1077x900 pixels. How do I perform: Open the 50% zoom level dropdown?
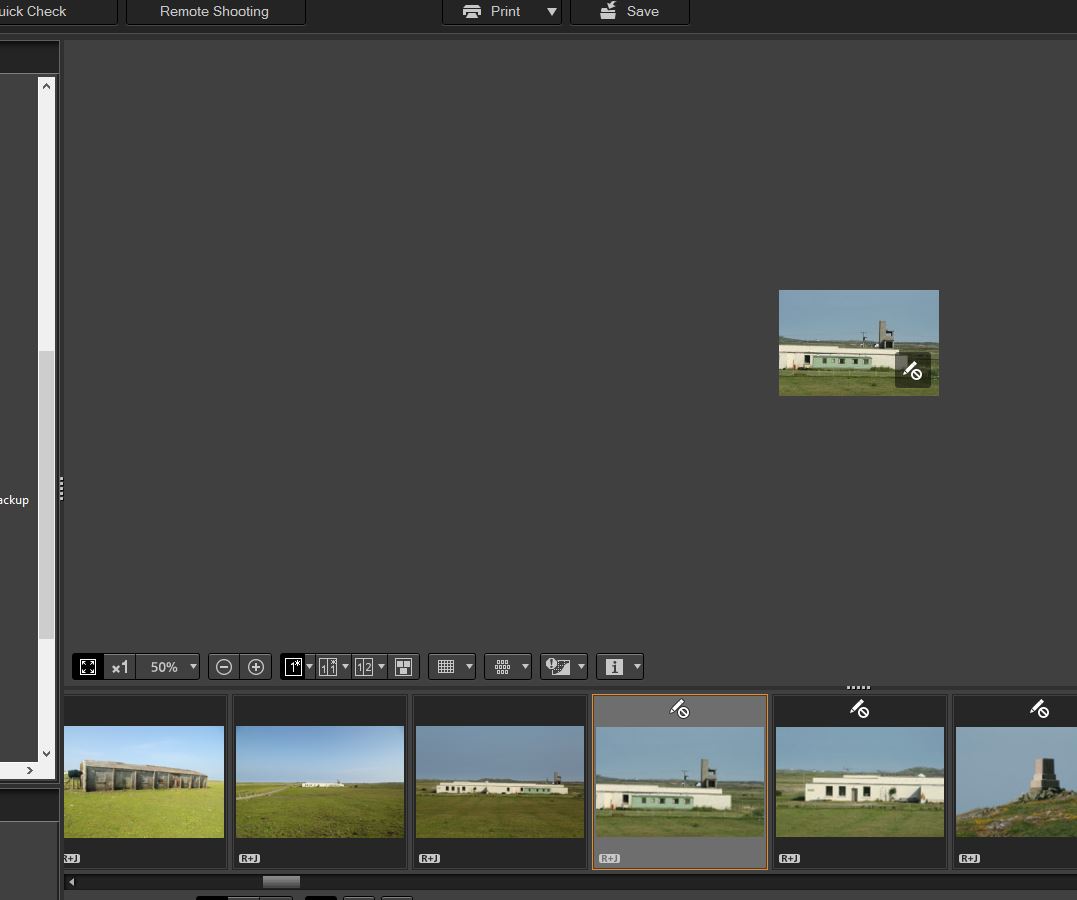pyautogui.click(x=193, y=667)
